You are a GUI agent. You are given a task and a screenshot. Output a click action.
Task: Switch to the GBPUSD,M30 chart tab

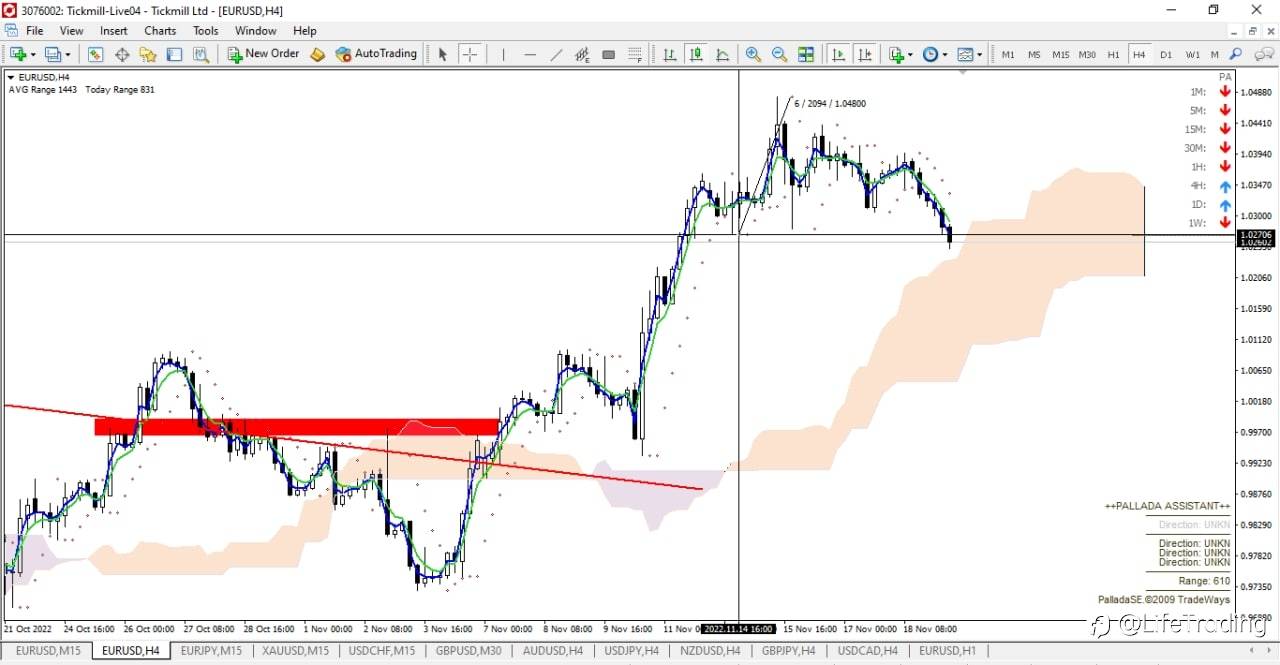coord(468,651)
